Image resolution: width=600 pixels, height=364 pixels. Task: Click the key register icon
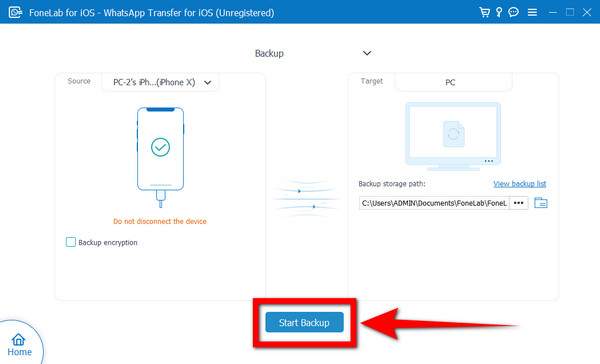[499, 12]
